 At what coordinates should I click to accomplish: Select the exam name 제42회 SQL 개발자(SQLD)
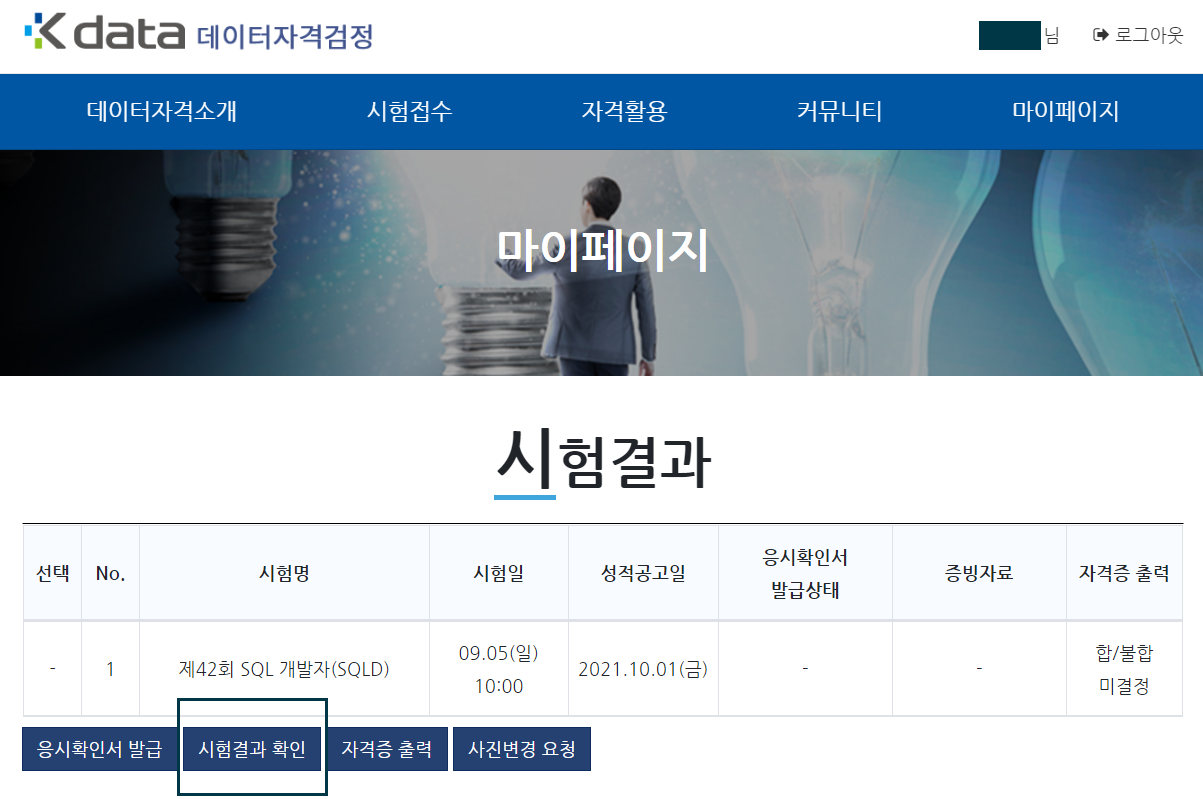click(x=283, y=668)
